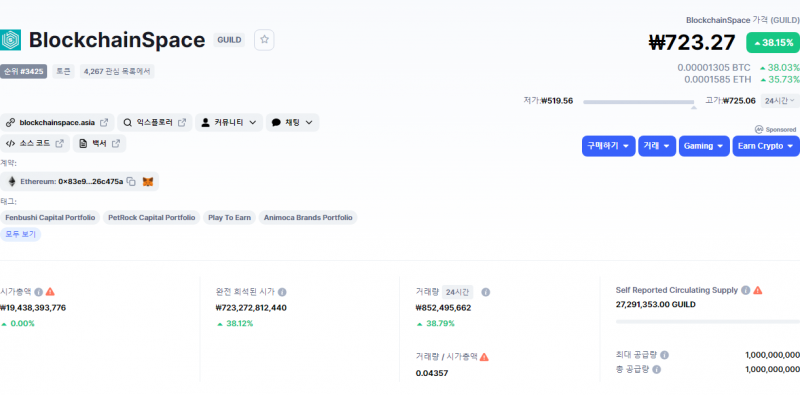Change the 24시간 price range period
The height and width of the screenshot is (395, 800).
pyautogui.click(x=780, y=101)
